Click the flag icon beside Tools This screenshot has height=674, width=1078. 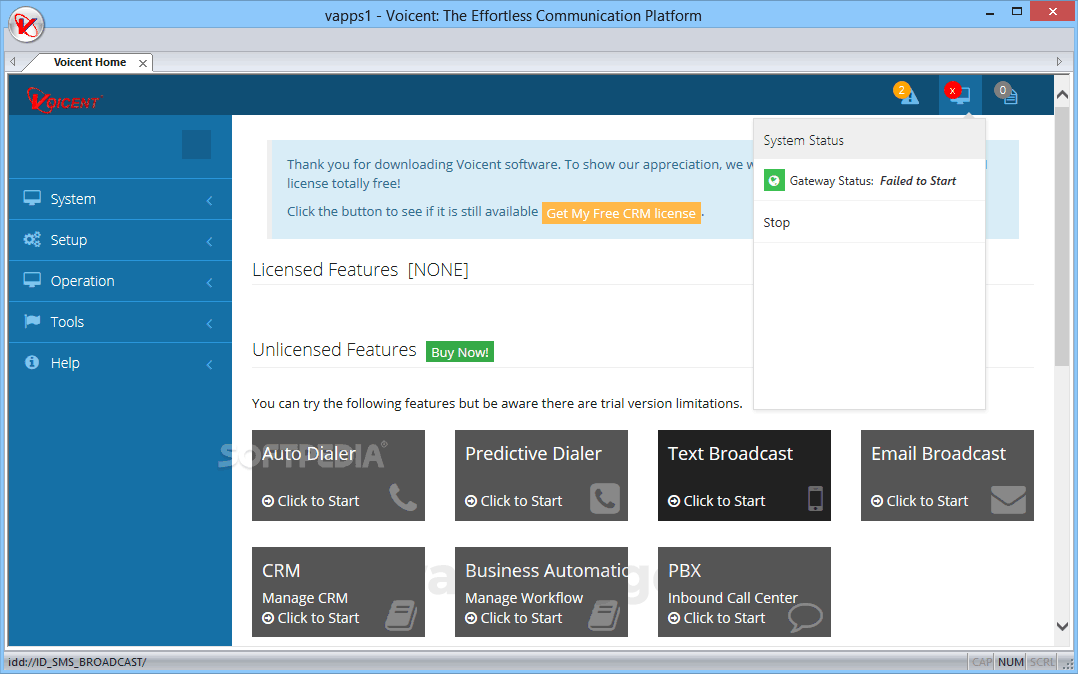click(x=31, y=321)
